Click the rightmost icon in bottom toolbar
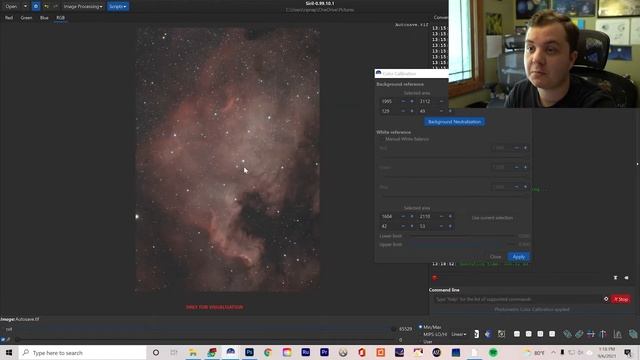Screen dimensions: 640x360 pyautogui.click(x=633, y=334)
